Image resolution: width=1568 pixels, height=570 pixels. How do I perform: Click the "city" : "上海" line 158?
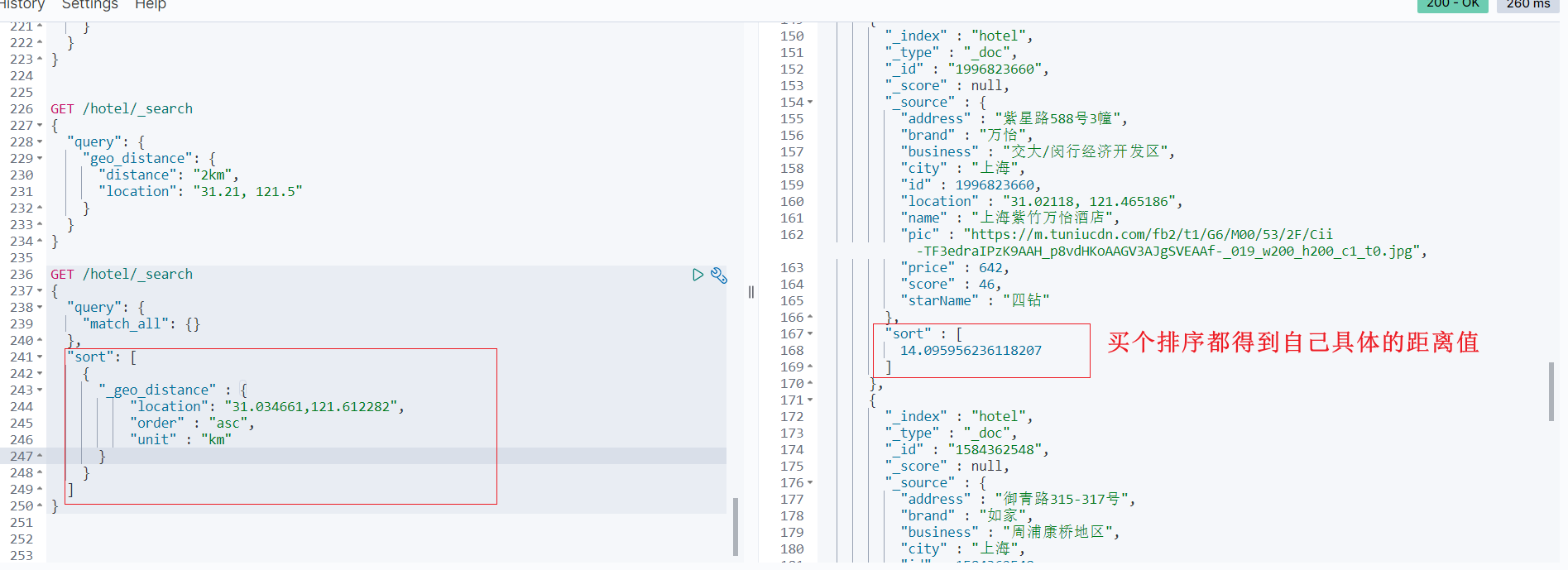point(961,168)
